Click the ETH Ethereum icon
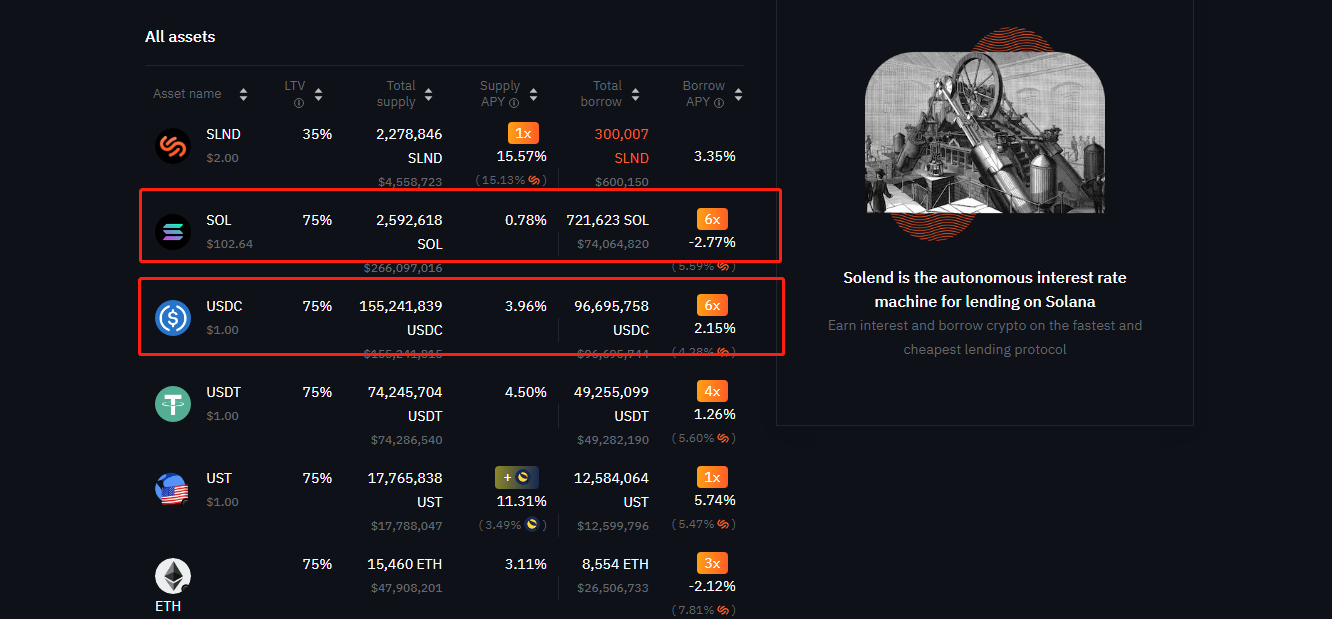This screenshot has height=619, width=1332. point(173,576)
